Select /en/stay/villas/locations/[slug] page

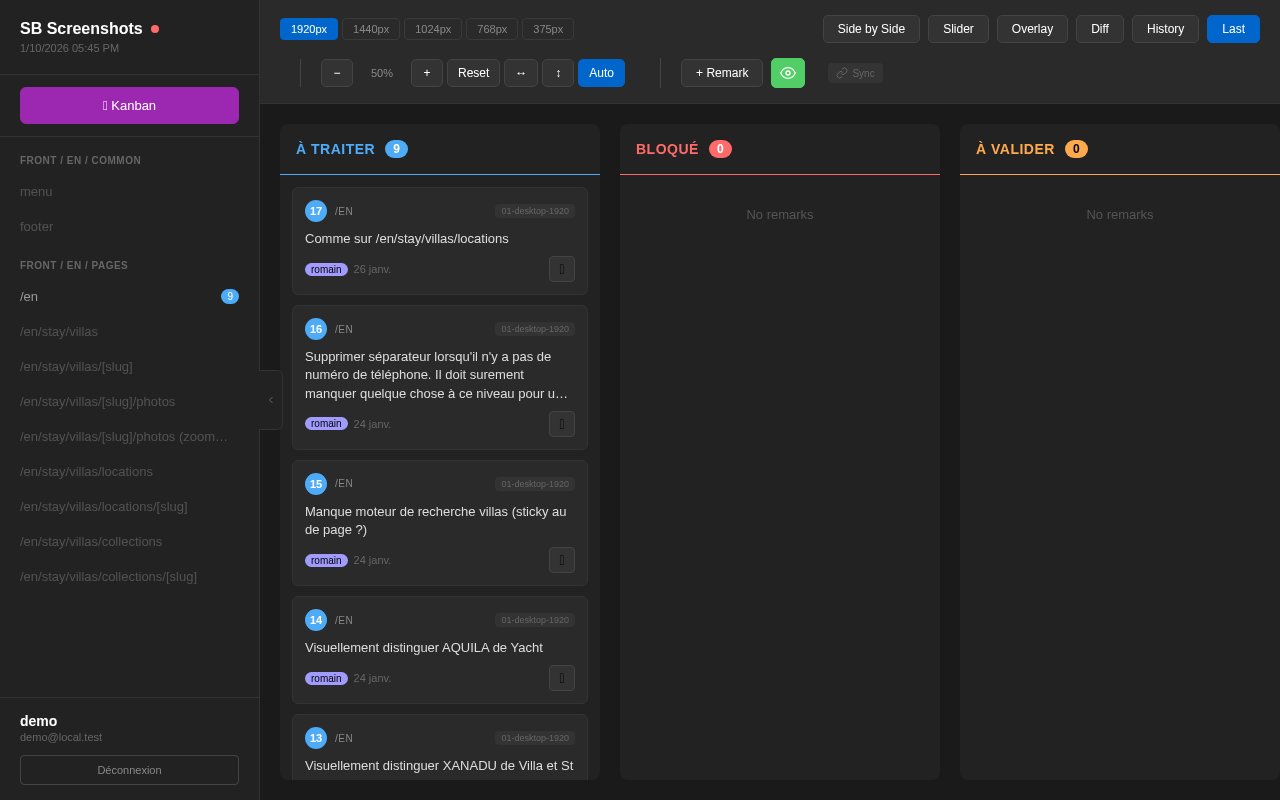pos(129,506)
